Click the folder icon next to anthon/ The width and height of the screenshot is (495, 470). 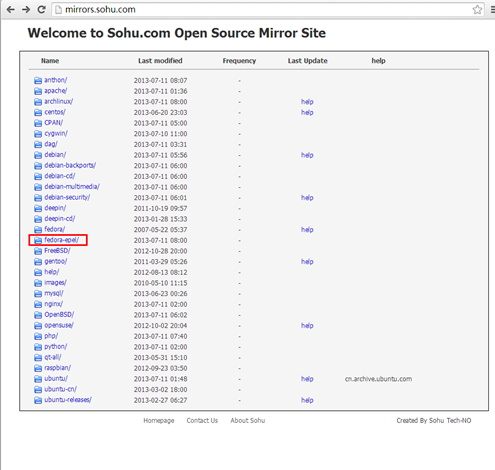[38, 80]
